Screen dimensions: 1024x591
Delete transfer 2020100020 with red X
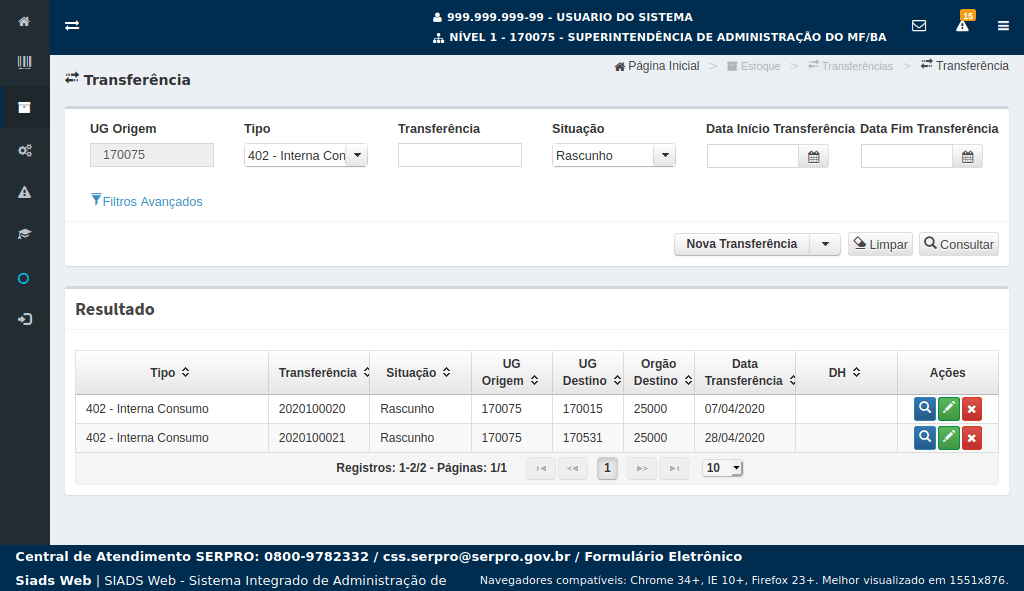pos(972,409)
